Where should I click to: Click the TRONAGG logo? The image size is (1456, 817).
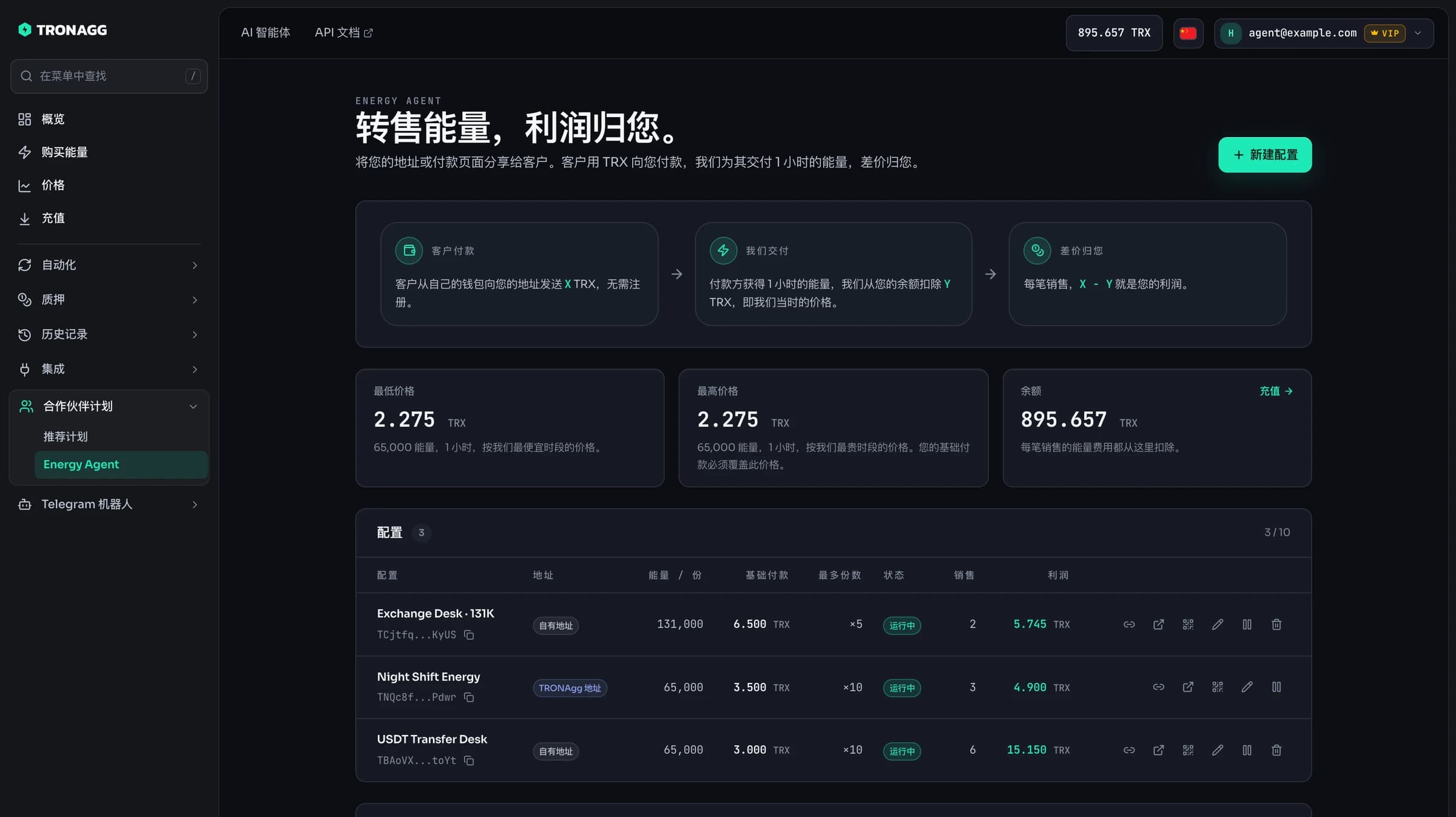pos(62,30)
